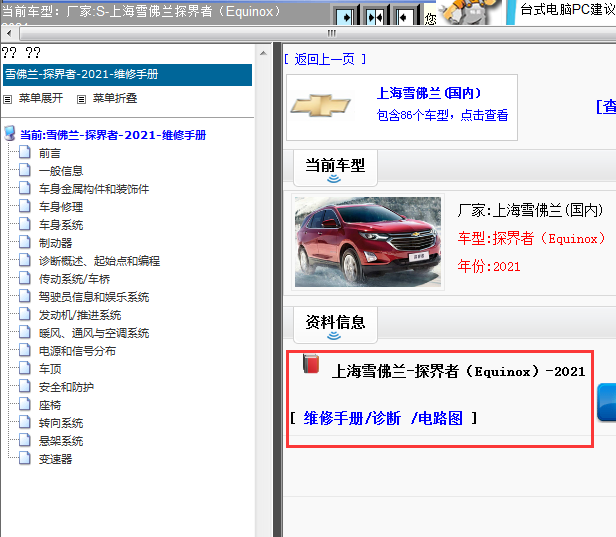
Task: Open 车身金属构件和装饰件 tree item
Action: (94, 189)
